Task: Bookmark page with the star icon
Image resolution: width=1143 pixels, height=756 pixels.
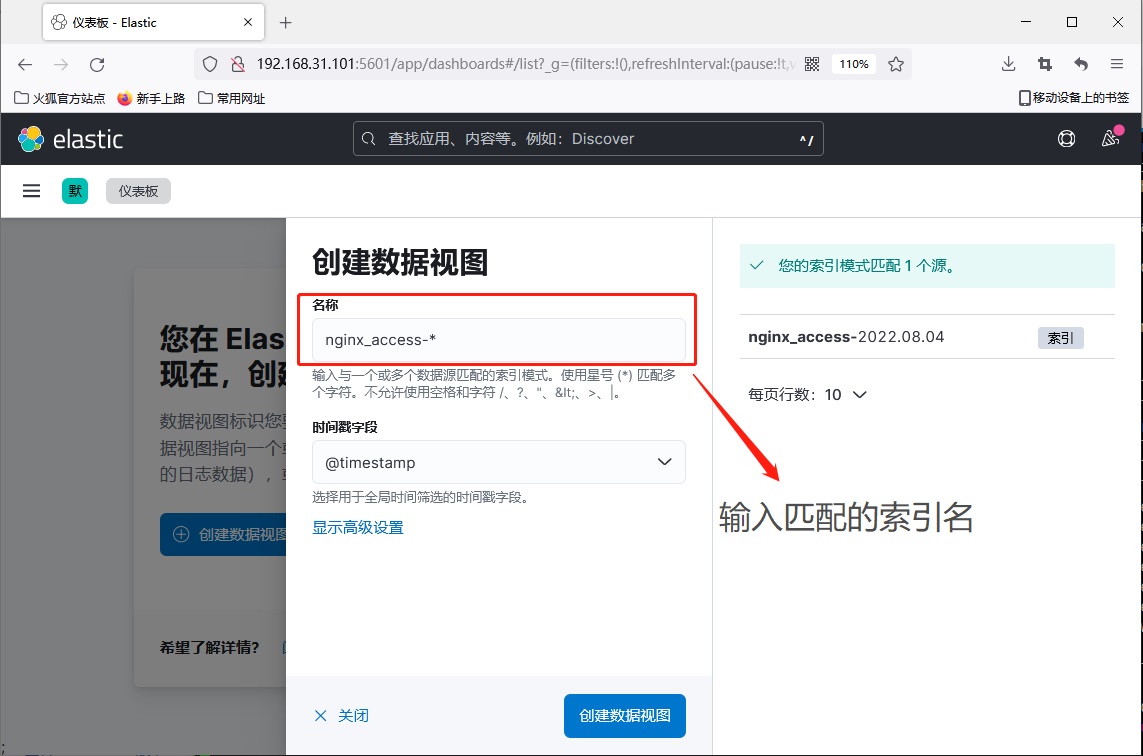Action: pyautogui.click(x=896, y=64)
